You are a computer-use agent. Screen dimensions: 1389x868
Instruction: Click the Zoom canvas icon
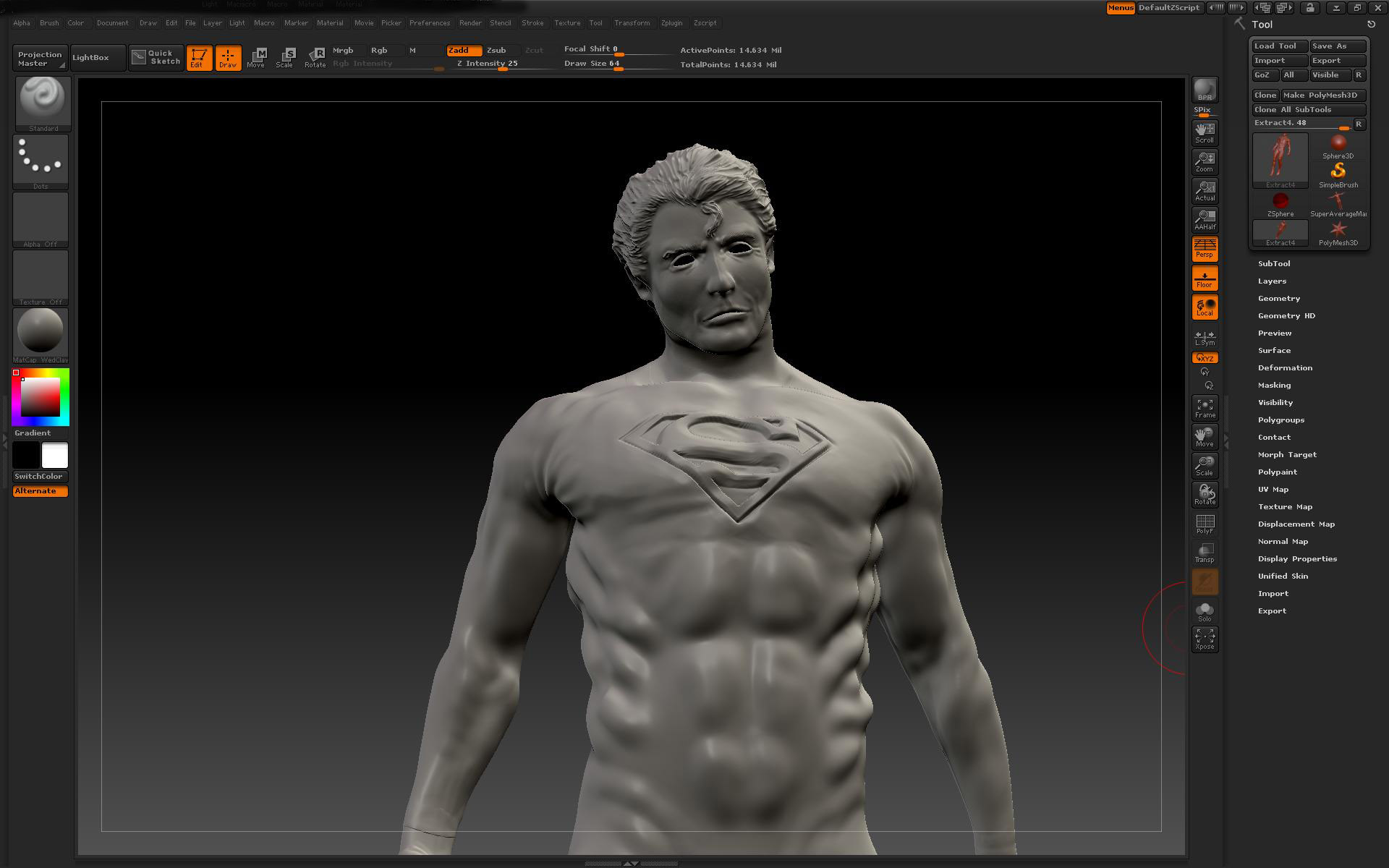(1205, 161)
